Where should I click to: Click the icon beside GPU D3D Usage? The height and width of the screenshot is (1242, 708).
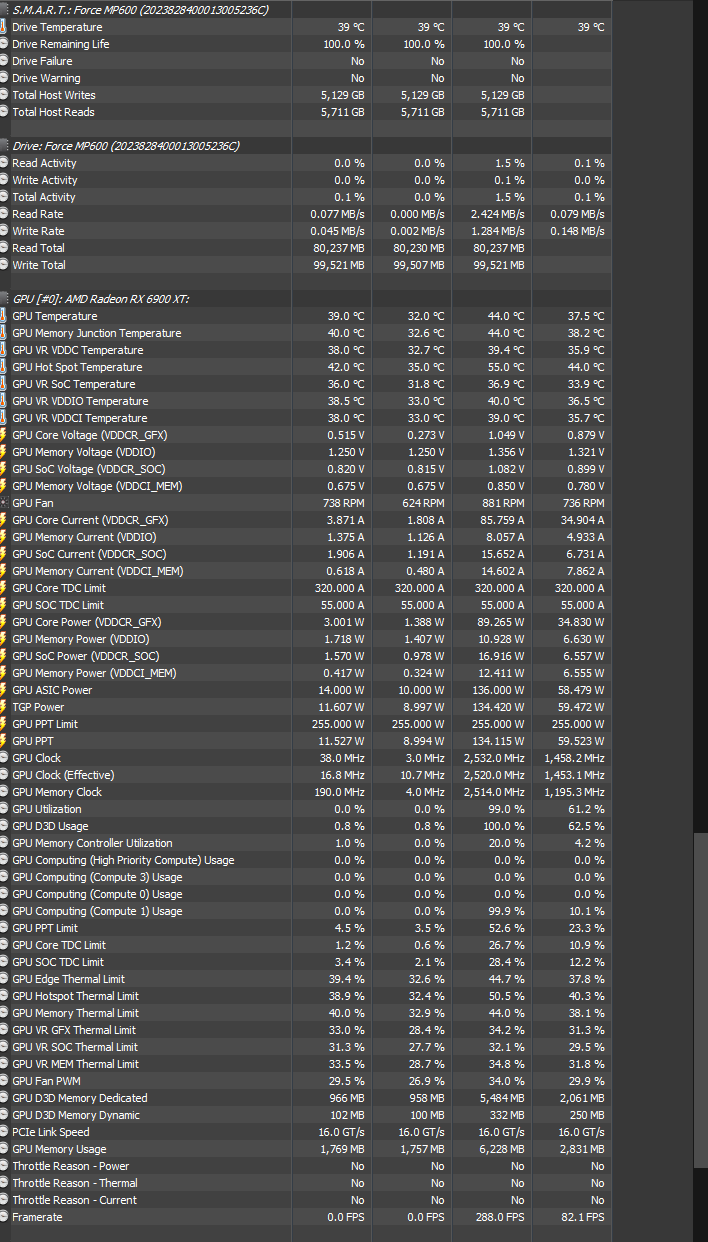(x=4, y=826)
